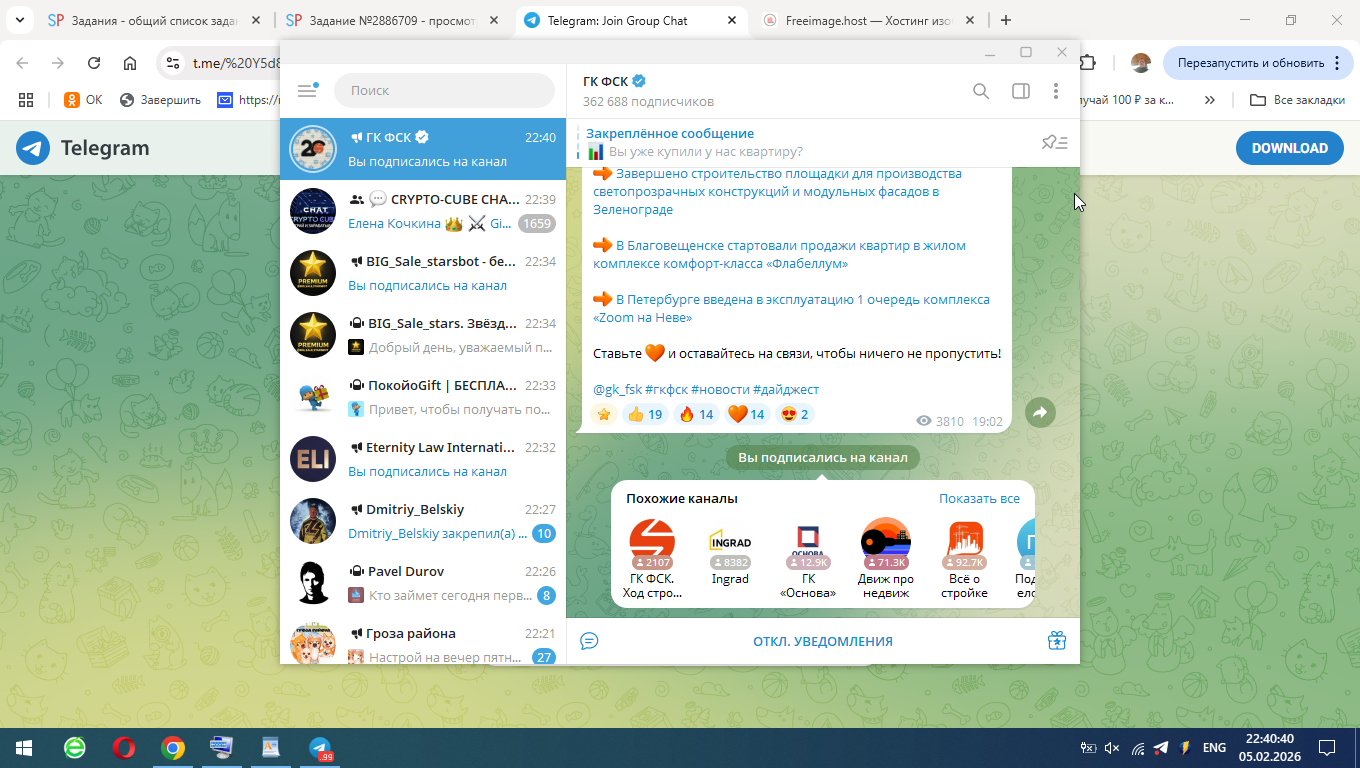Open the Движ про недвиж similar channel

[x=886, y=560]
